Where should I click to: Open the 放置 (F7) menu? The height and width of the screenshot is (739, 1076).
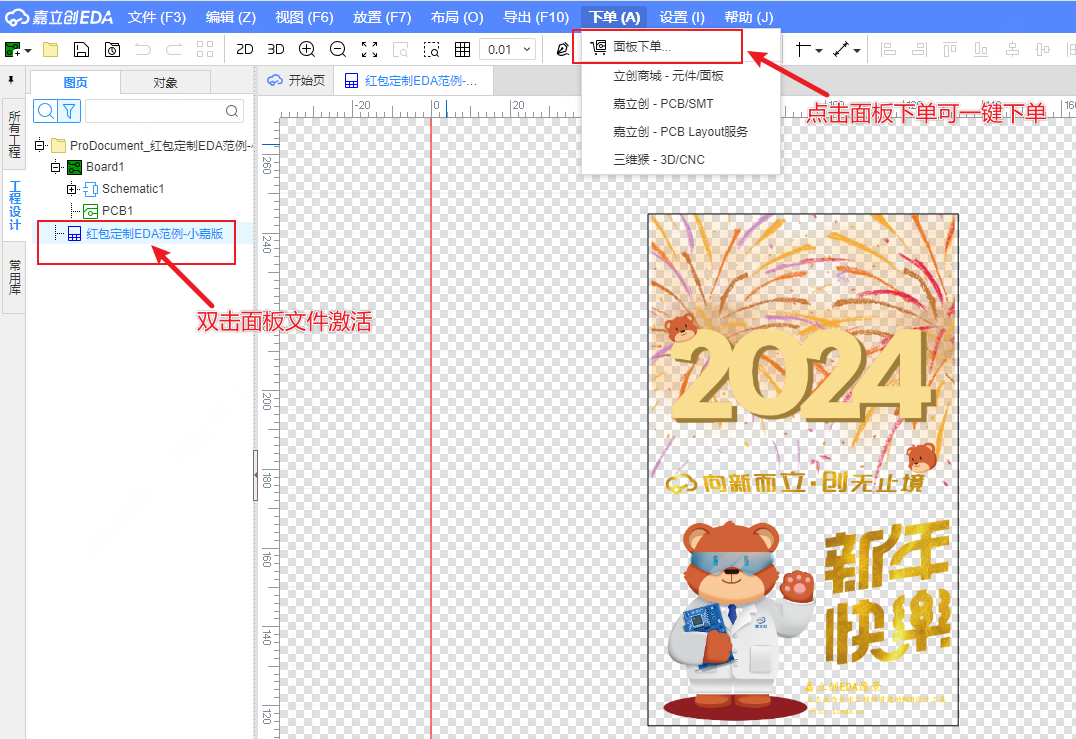point(382,17)
